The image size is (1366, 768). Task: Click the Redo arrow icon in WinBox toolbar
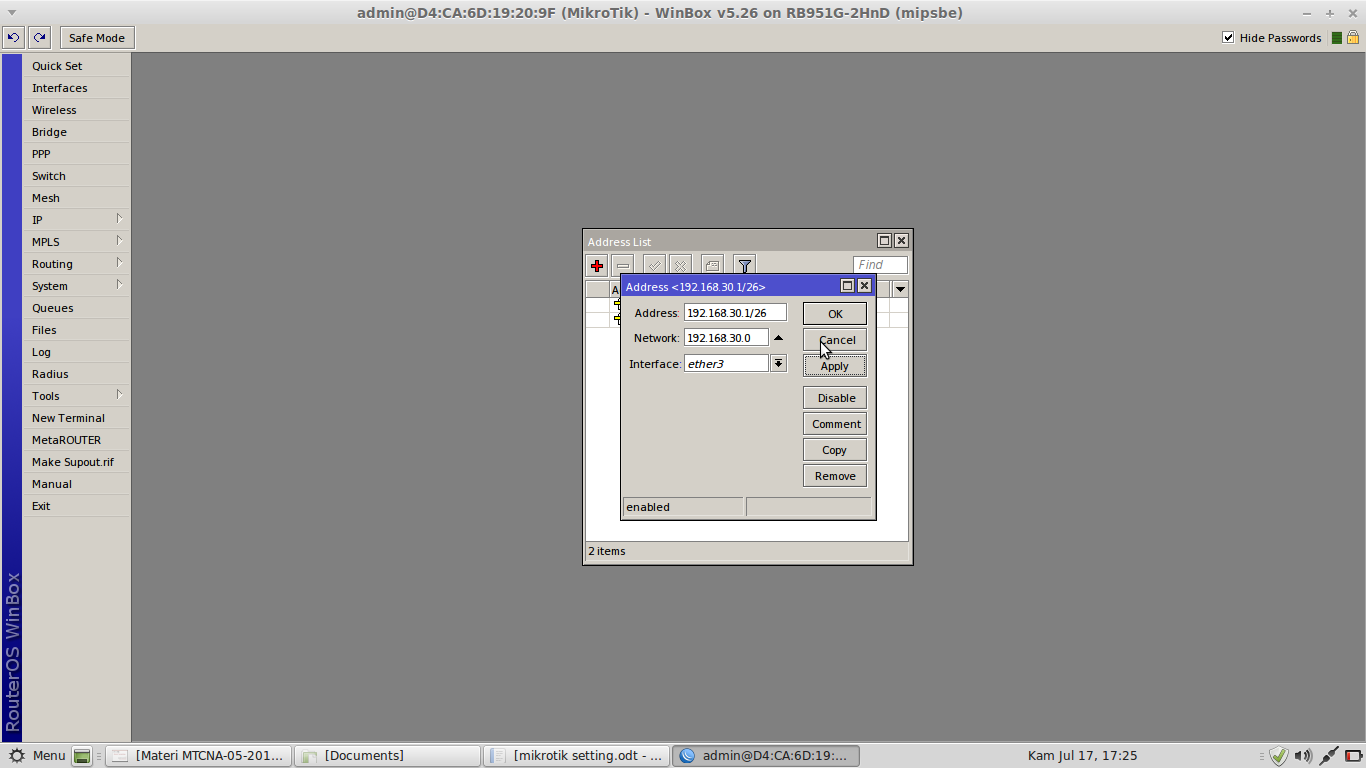(x=39, y=38)
